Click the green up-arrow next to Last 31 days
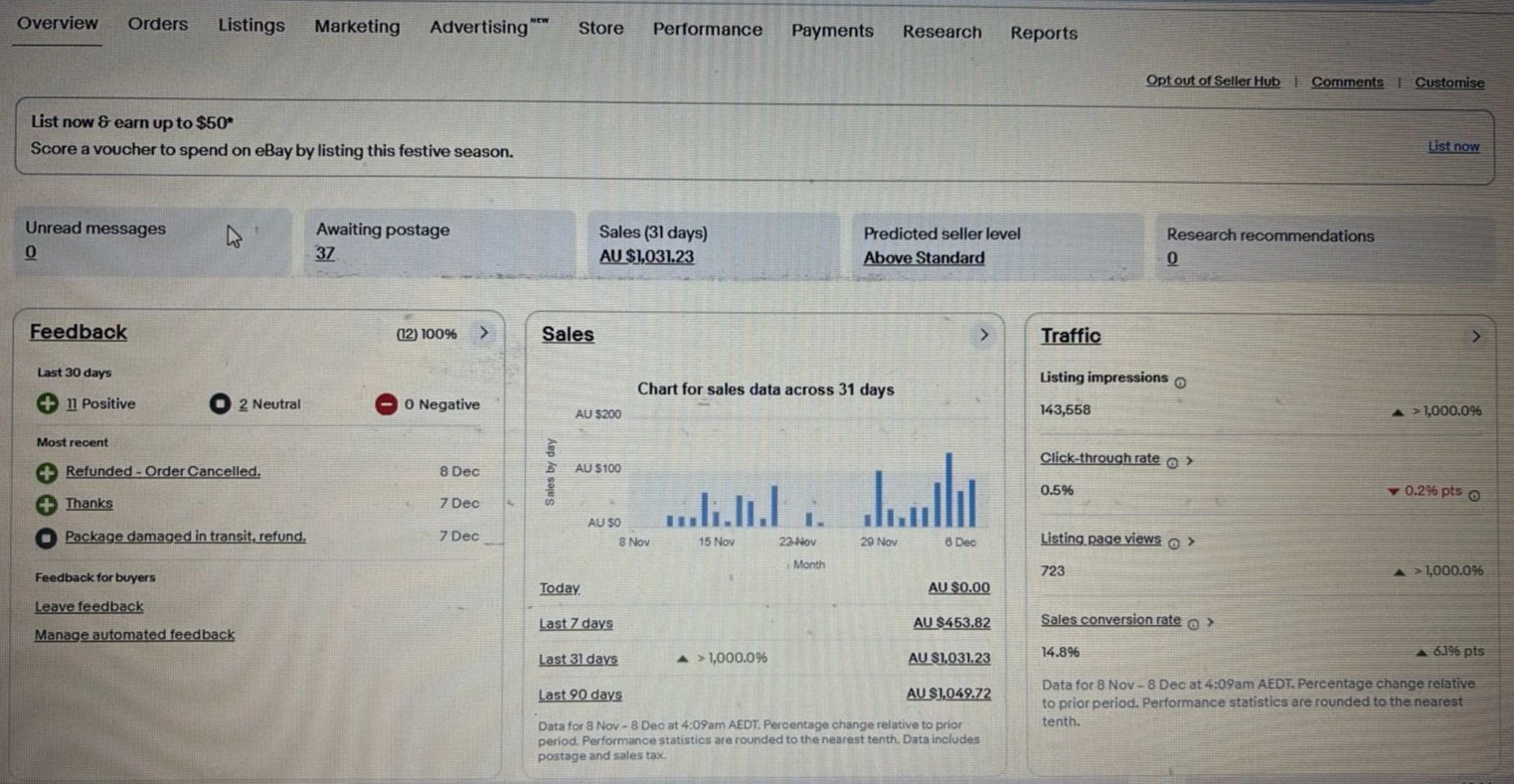The width and height of the screenshot is (1514, 784). 682,658
